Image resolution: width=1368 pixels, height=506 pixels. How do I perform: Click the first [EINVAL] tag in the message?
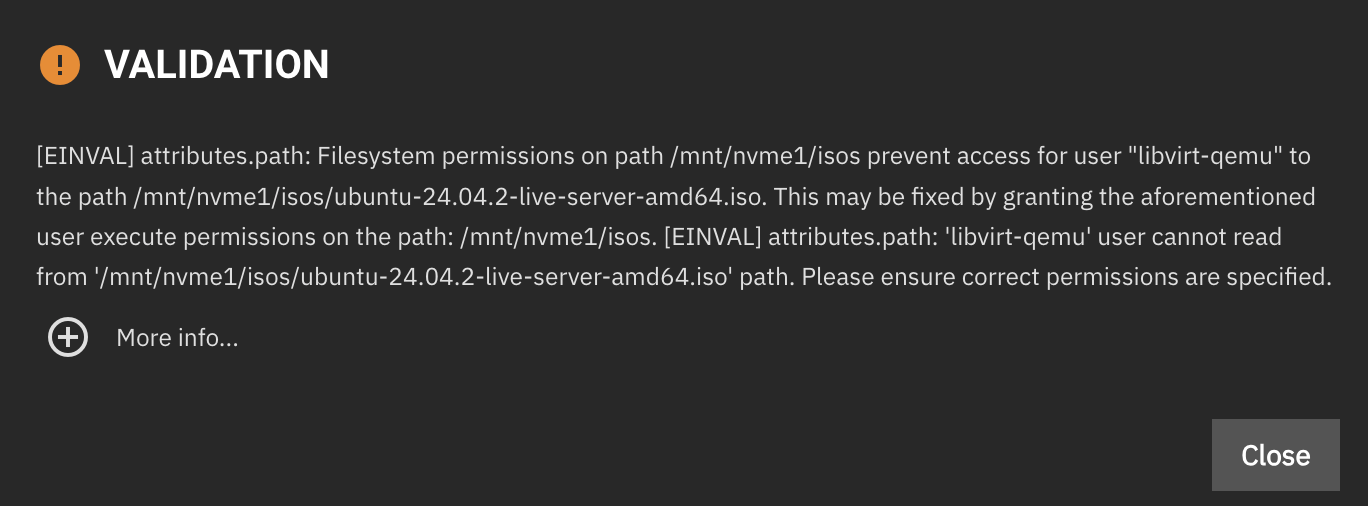(x=84, y=157)
